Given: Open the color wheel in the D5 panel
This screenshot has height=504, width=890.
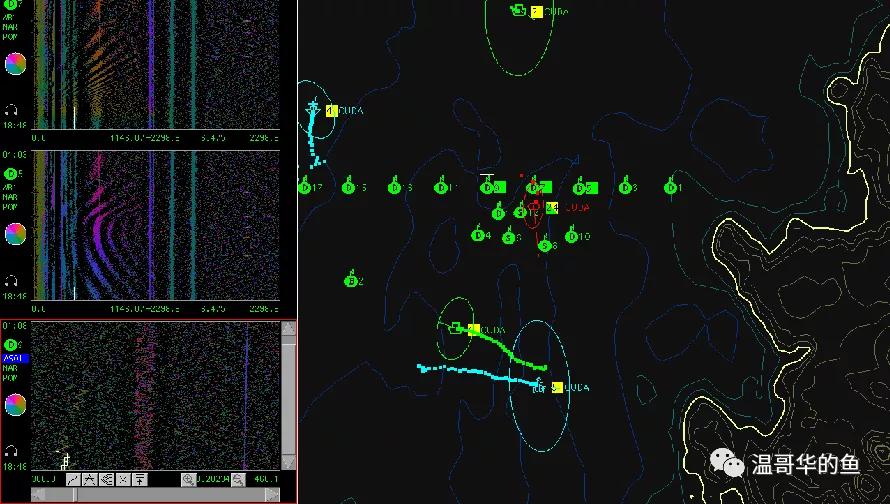Looking at the screenshot, I should [15, 234].
